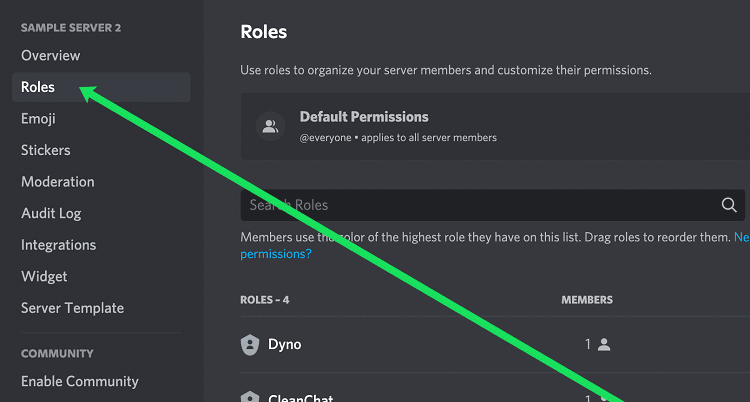The width and height of the screenshot is (750, 402).
Task: Click the Dyno member count person icon
Action: click(x=604, y=345)
